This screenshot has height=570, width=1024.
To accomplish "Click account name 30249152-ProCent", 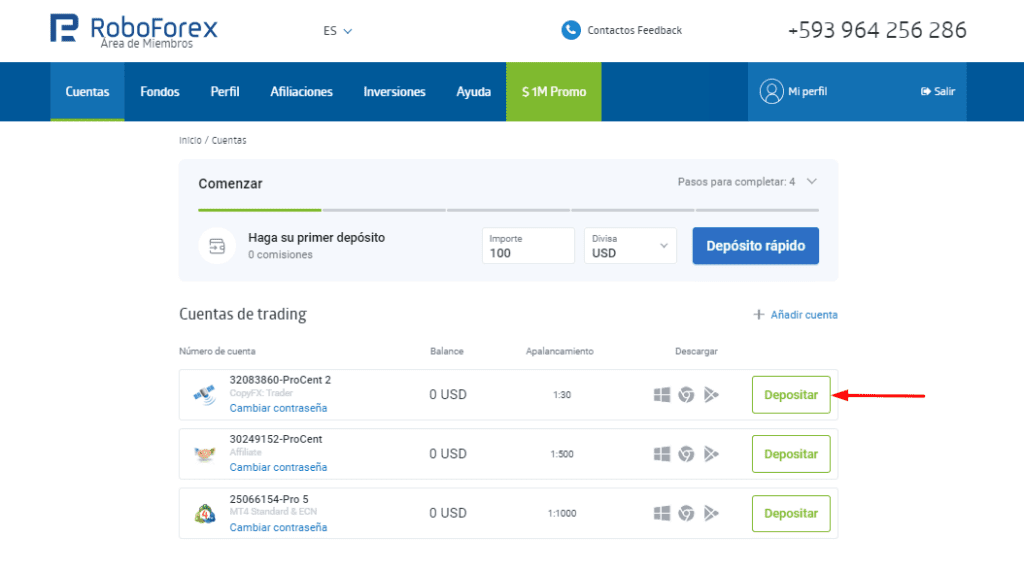I will [x=276, y=439].
